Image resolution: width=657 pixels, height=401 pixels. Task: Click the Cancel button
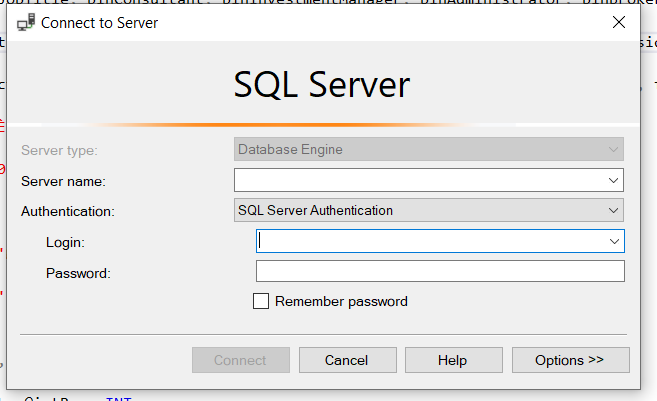pyautogui.click(x=347, y=360)
